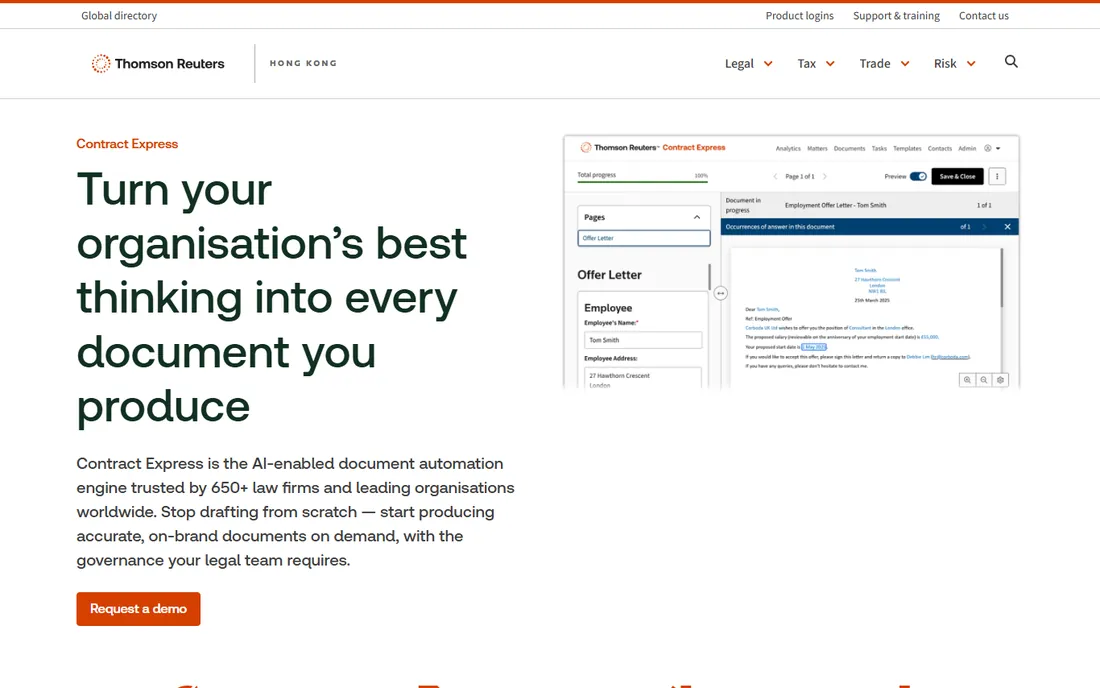Click the Contract Express product screenshot image
This screenshot has width=1100, height=688.
(791, 262)
